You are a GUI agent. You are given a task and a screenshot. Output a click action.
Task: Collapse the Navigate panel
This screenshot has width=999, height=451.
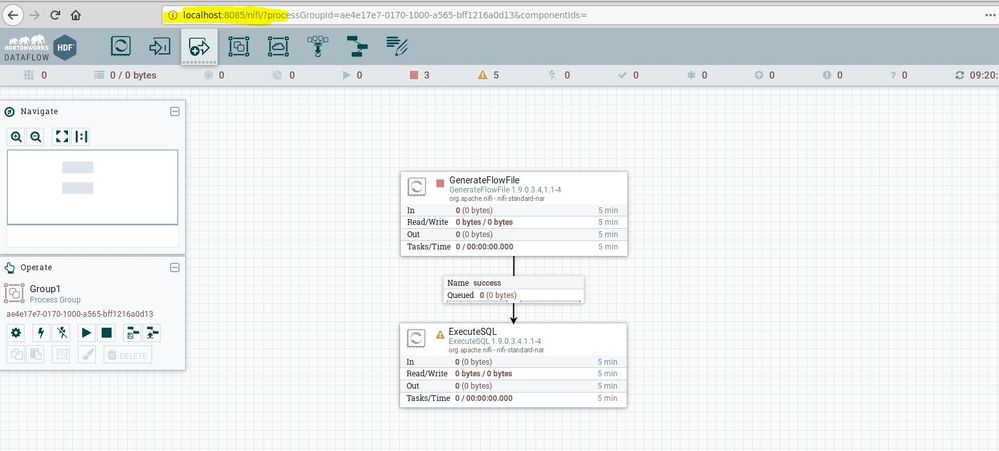175,111
